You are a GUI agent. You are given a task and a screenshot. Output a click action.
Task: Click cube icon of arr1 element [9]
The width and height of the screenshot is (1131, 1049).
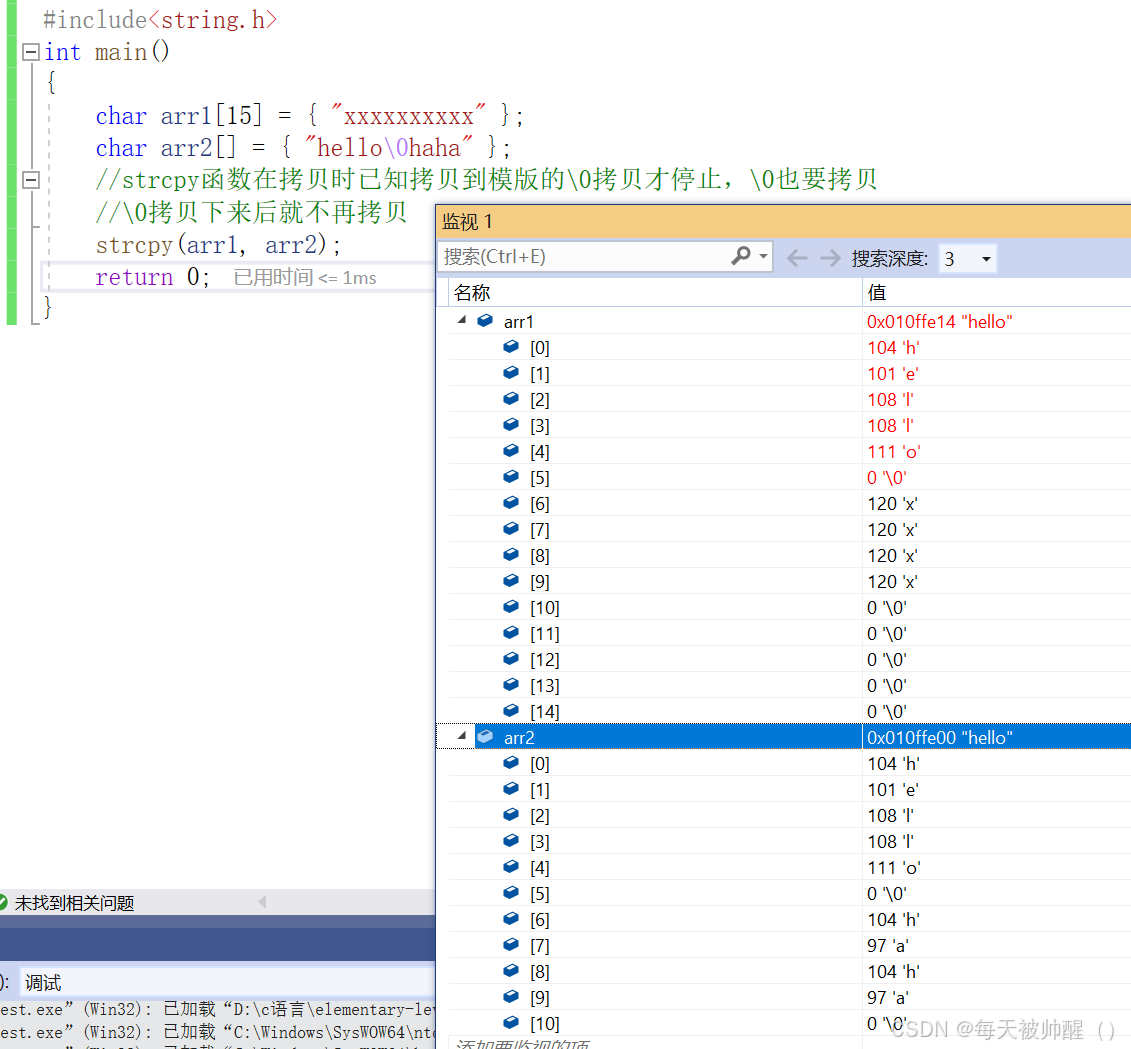tap(511, 580)
